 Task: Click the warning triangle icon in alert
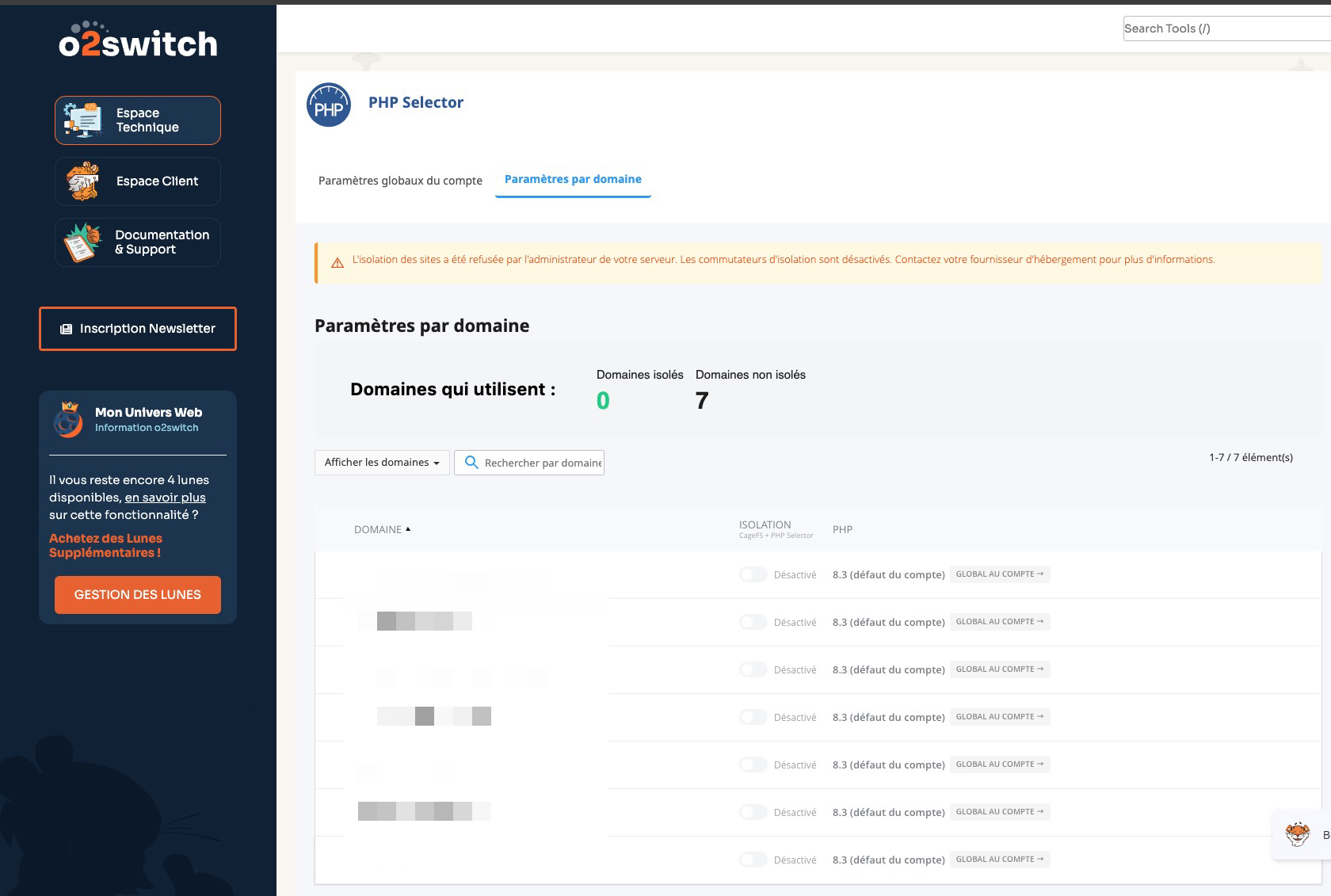click(x=338, y=263)
